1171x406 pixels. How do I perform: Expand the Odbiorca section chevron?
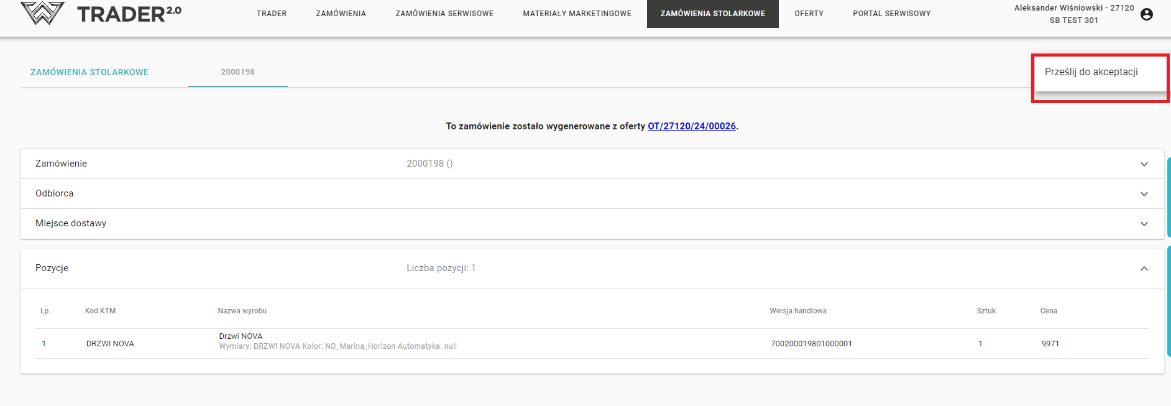(1144, 193)
